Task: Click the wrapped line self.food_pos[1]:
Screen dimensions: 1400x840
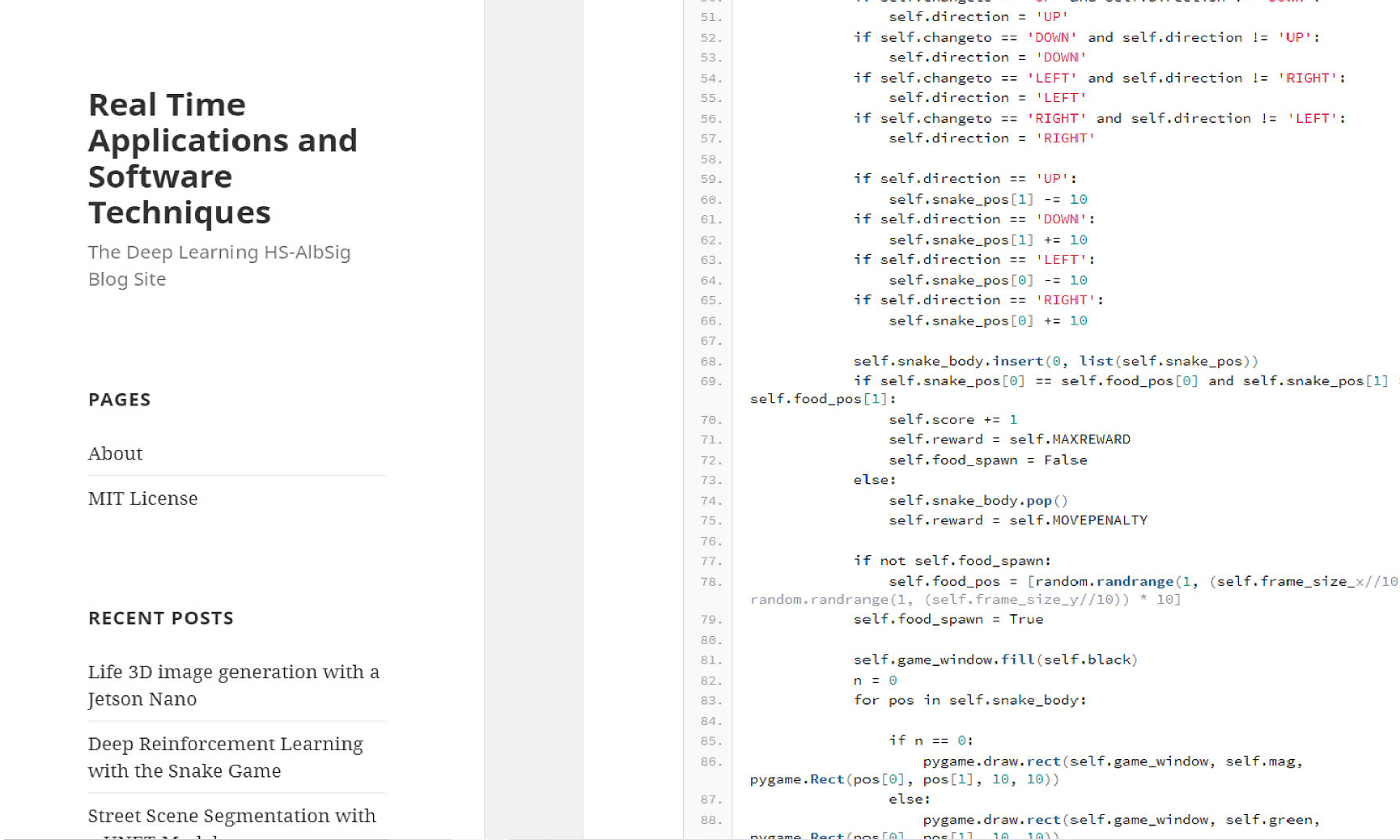Action: tap(823, 399)
